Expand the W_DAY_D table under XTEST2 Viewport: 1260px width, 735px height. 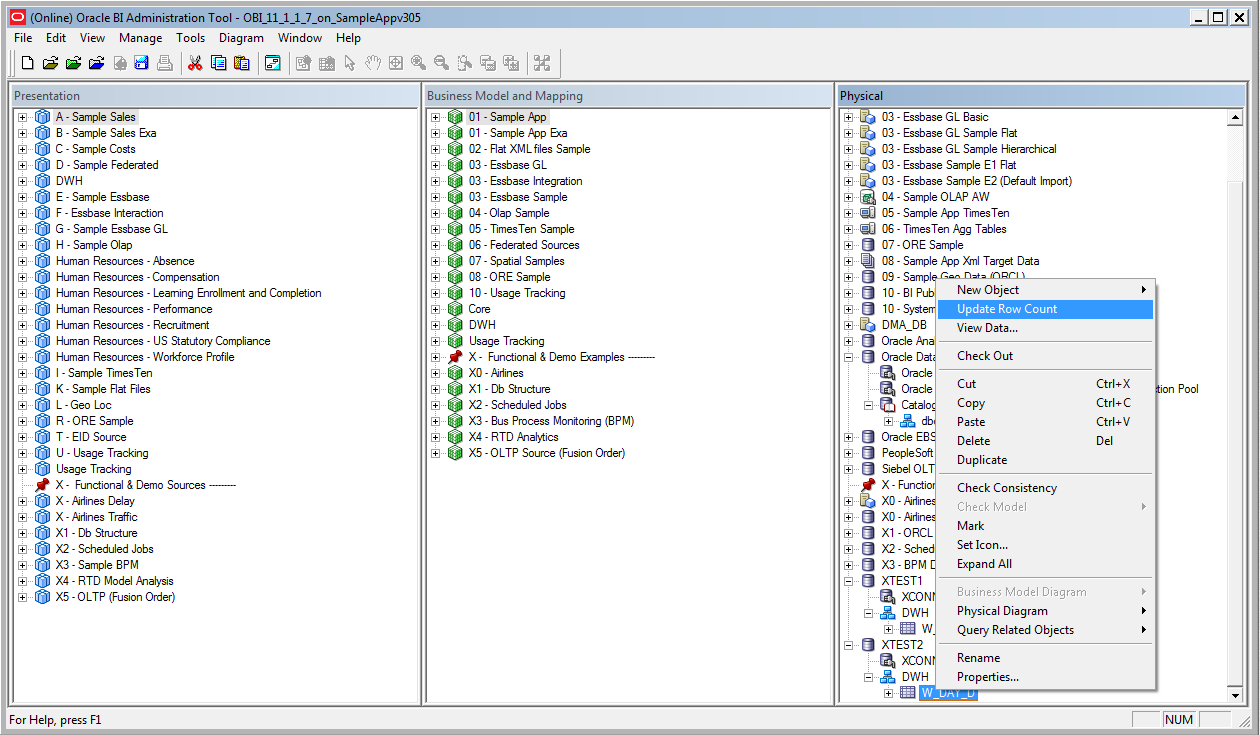(x=889, y=693)
